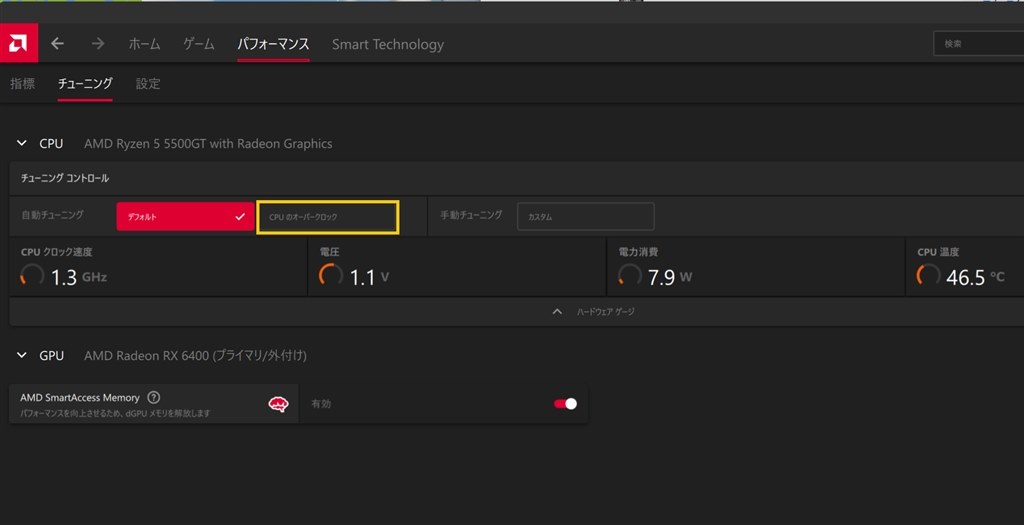Toggle the SmartAccess Memory 有効 switch

(x=566, y=404)
